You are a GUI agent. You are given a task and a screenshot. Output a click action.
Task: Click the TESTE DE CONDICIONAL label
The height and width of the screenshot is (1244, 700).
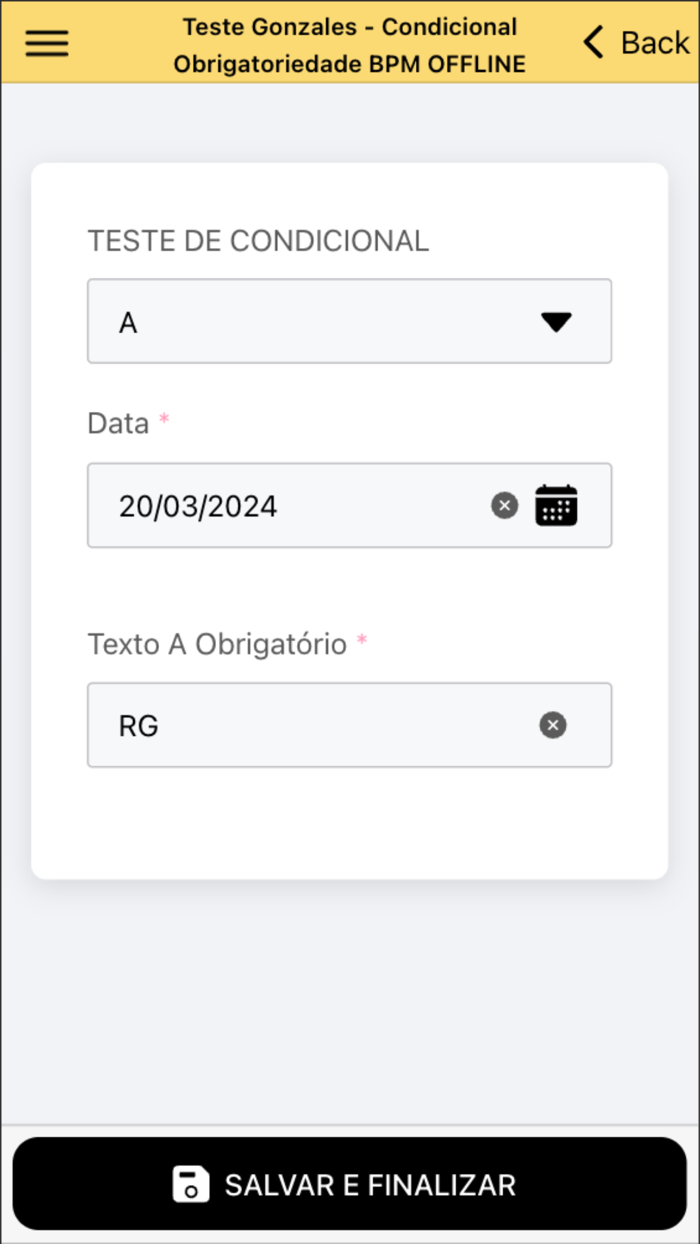tap(257, 240)
